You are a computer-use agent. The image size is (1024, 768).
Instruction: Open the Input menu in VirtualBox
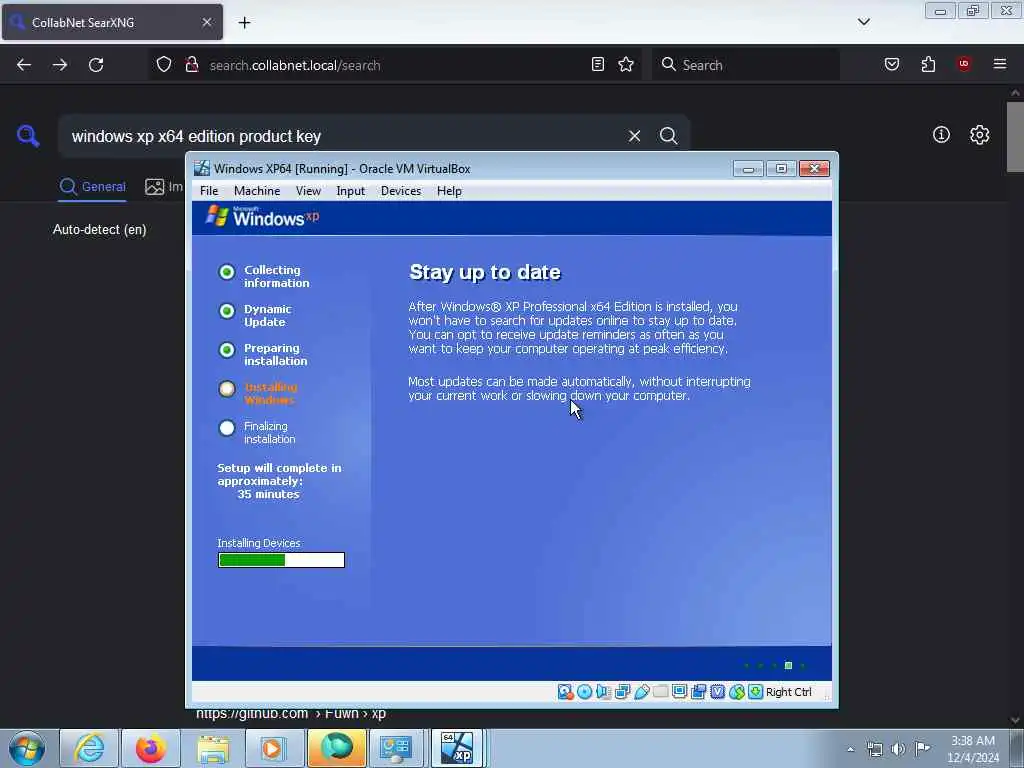351,191
